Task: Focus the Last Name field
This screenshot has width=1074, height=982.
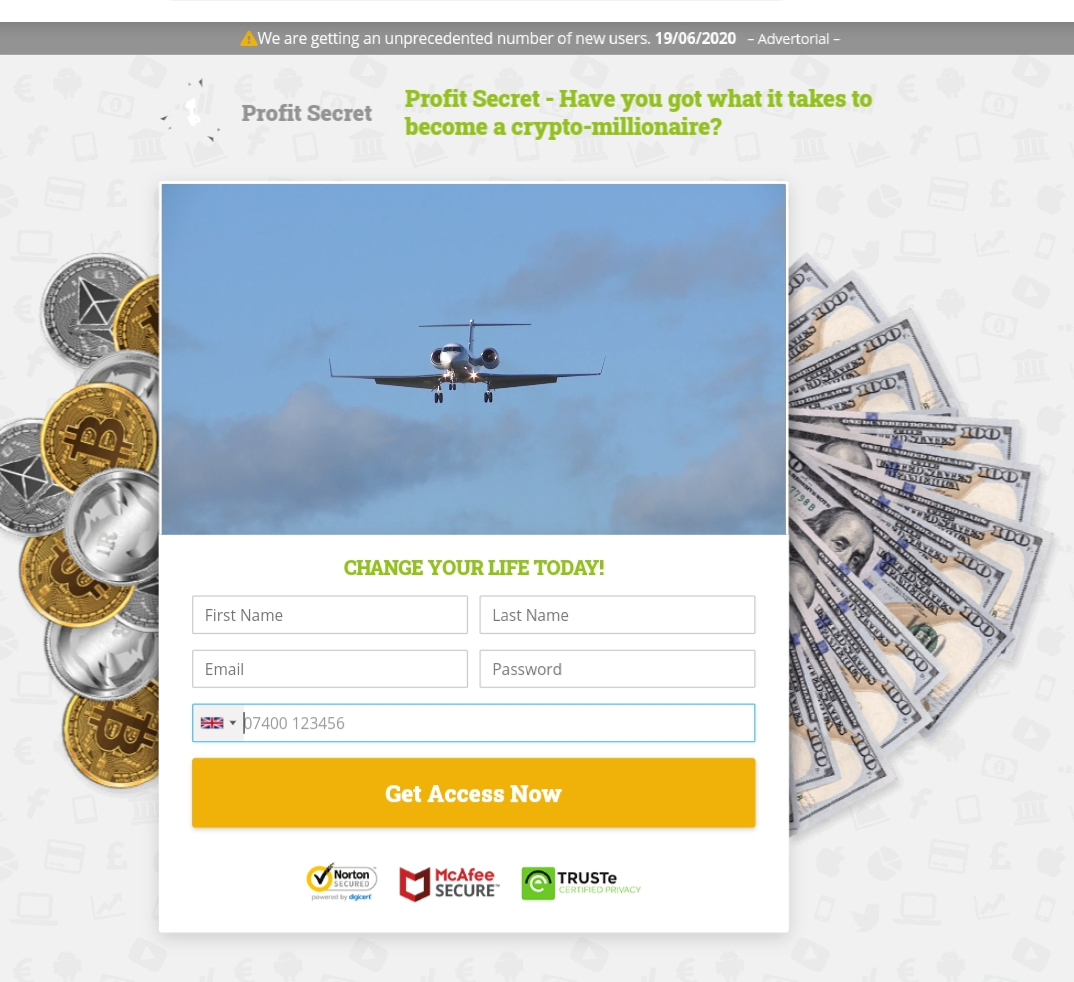Action: tap(617, 614)
